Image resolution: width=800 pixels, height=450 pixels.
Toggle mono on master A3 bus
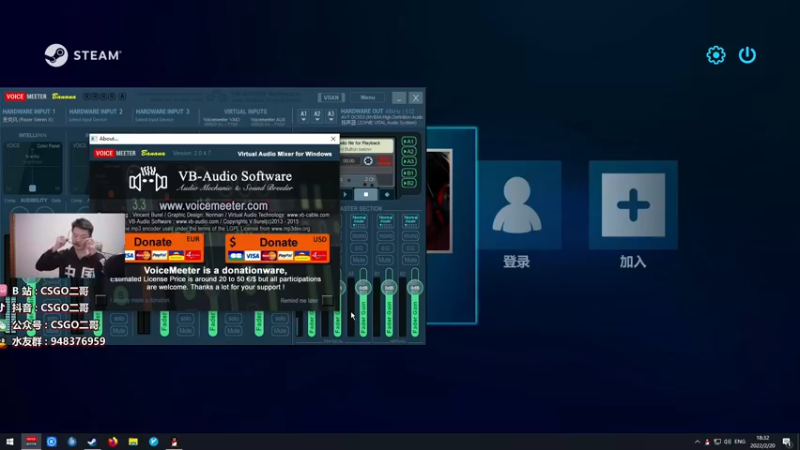[359, 236]
